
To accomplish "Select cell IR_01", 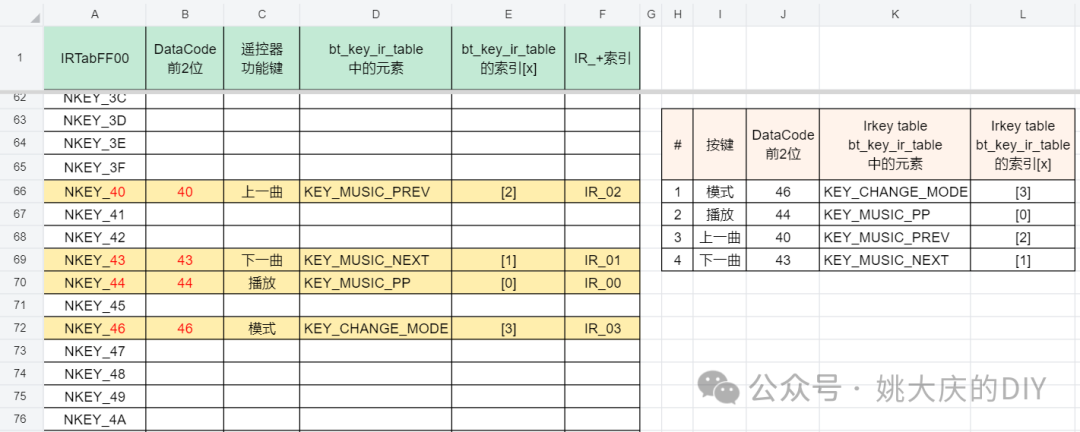I will (x=602, y=260).
